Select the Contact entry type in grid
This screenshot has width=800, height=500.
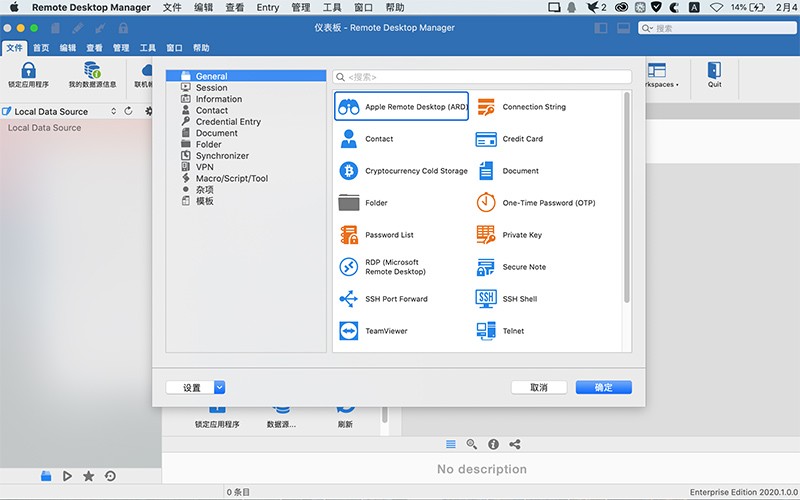click(x=366, y=139)
